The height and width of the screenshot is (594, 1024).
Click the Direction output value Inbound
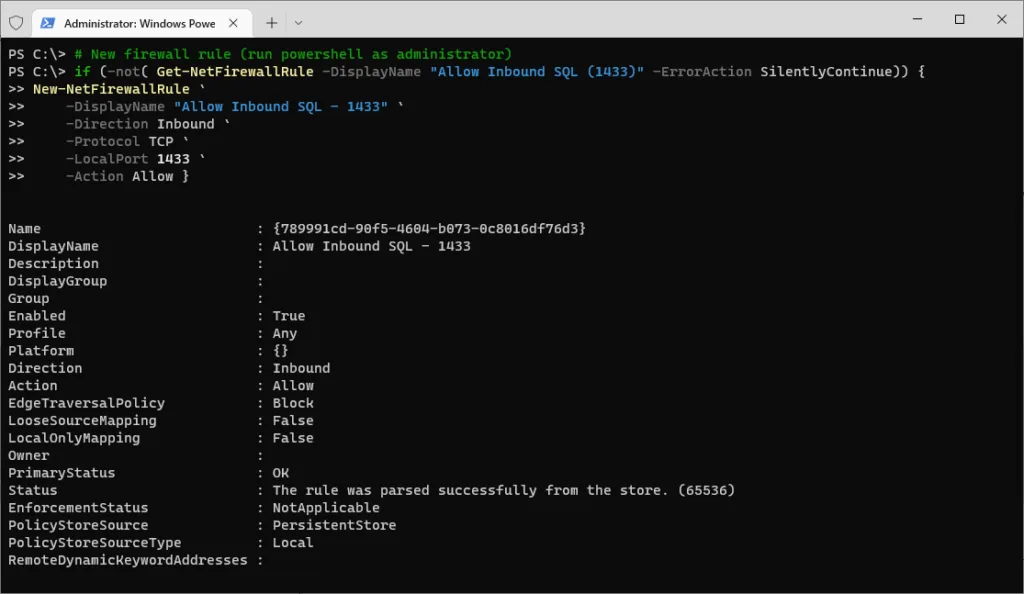pyautogui.click(x=301, y=368)
